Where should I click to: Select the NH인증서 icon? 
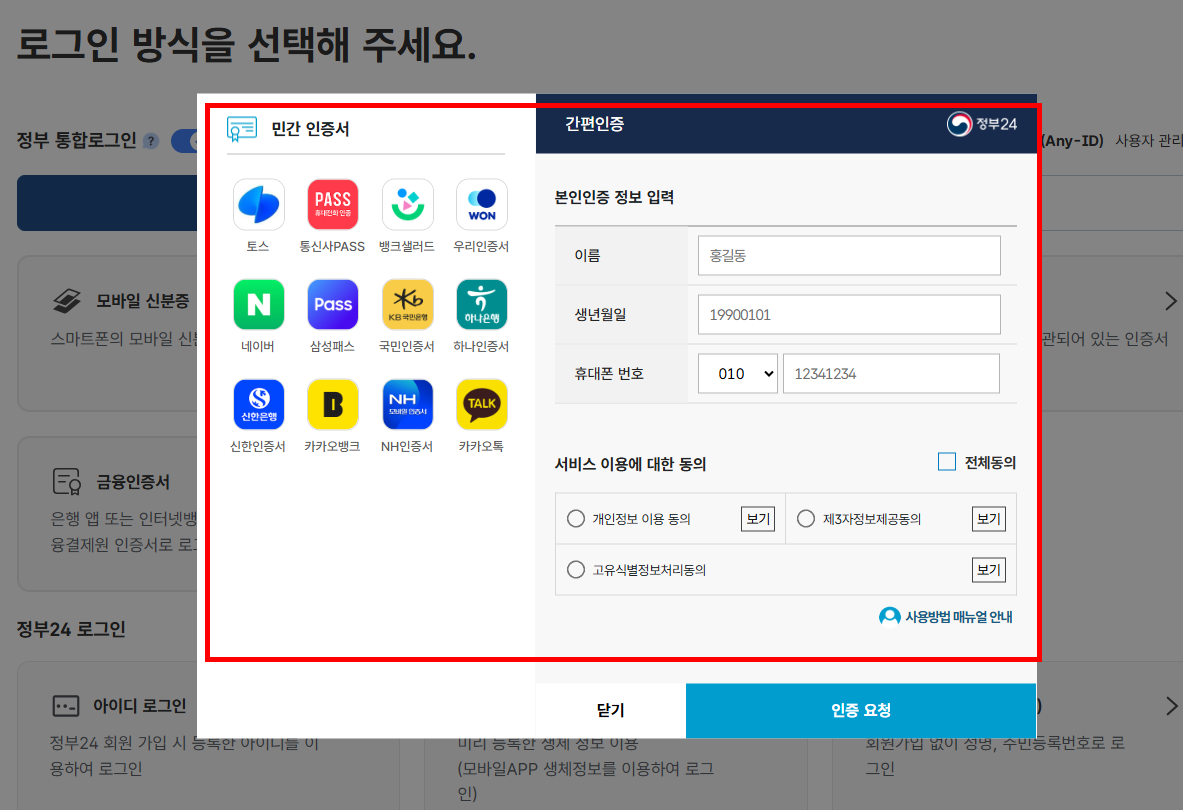coord(407,405)
